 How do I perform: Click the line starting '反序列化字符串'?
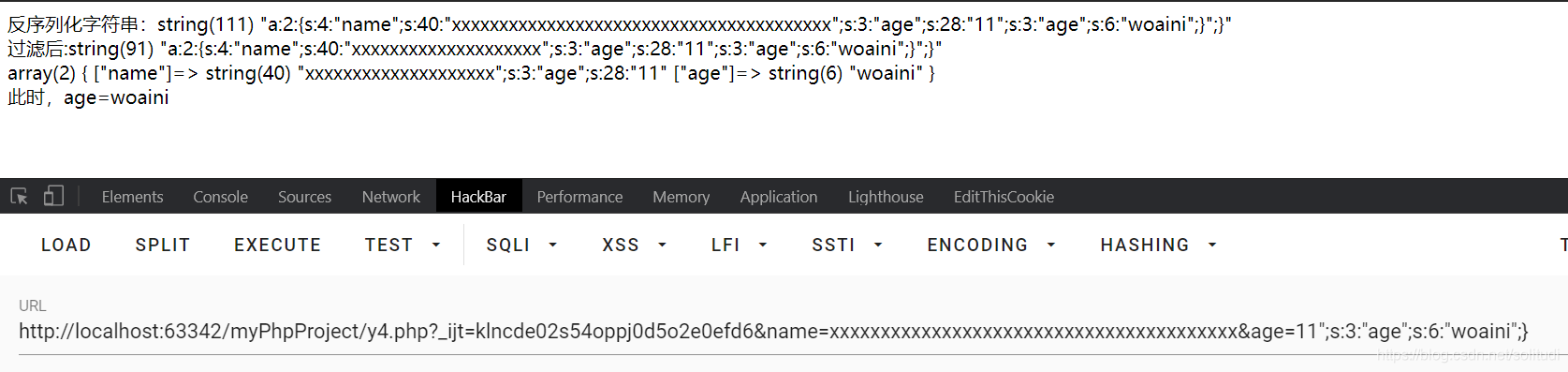pos(619,24)
